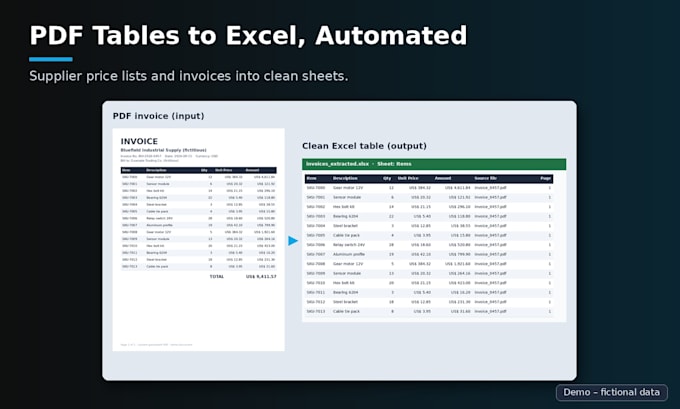The height and width of the screenshot is (409, 680).
Task: Click 'Aluminum profile' in the Excel output table
Action: (349, 254)
